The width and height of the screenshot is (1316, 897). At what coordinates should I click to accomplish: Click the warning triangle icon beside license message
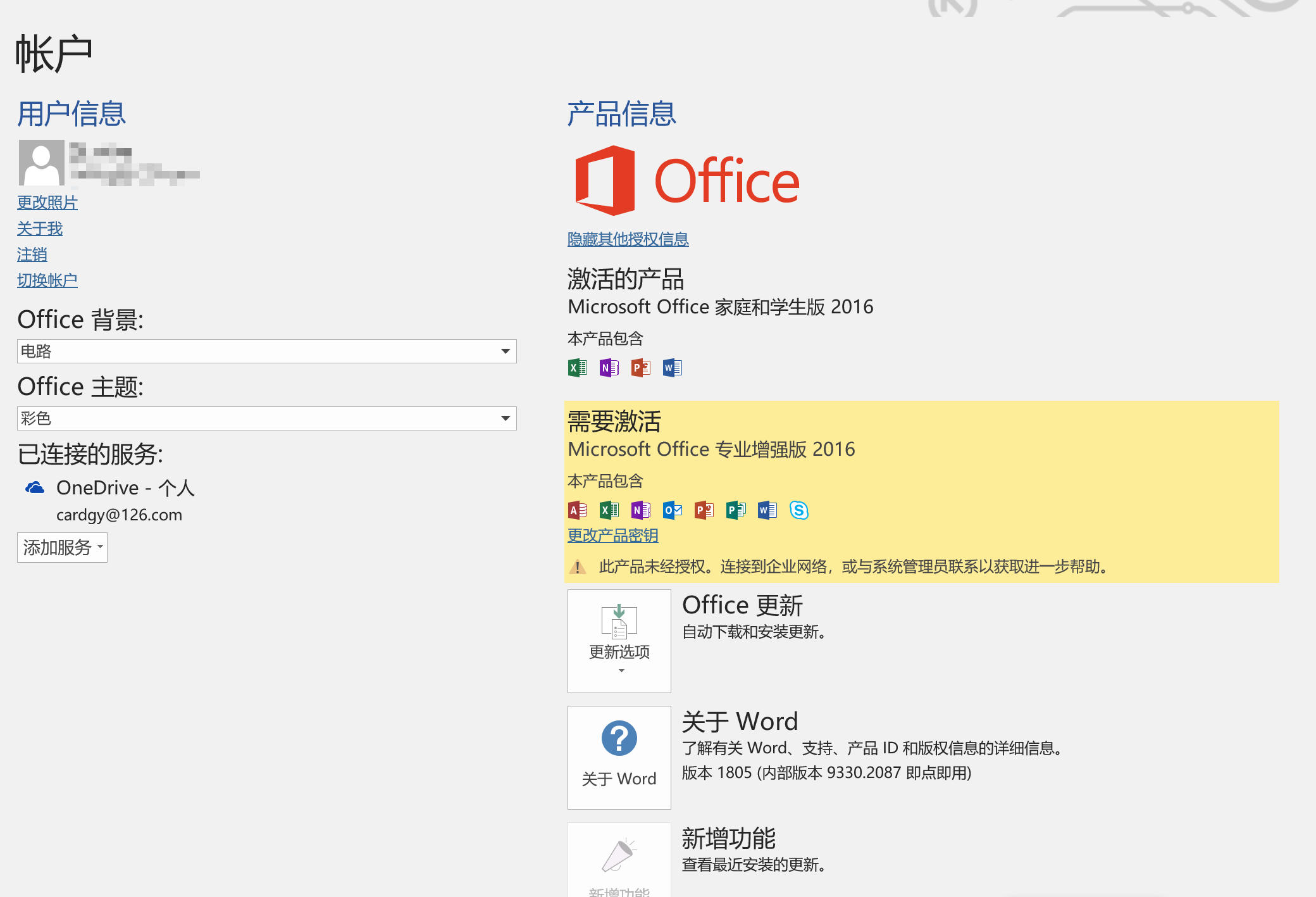[578, 567]
